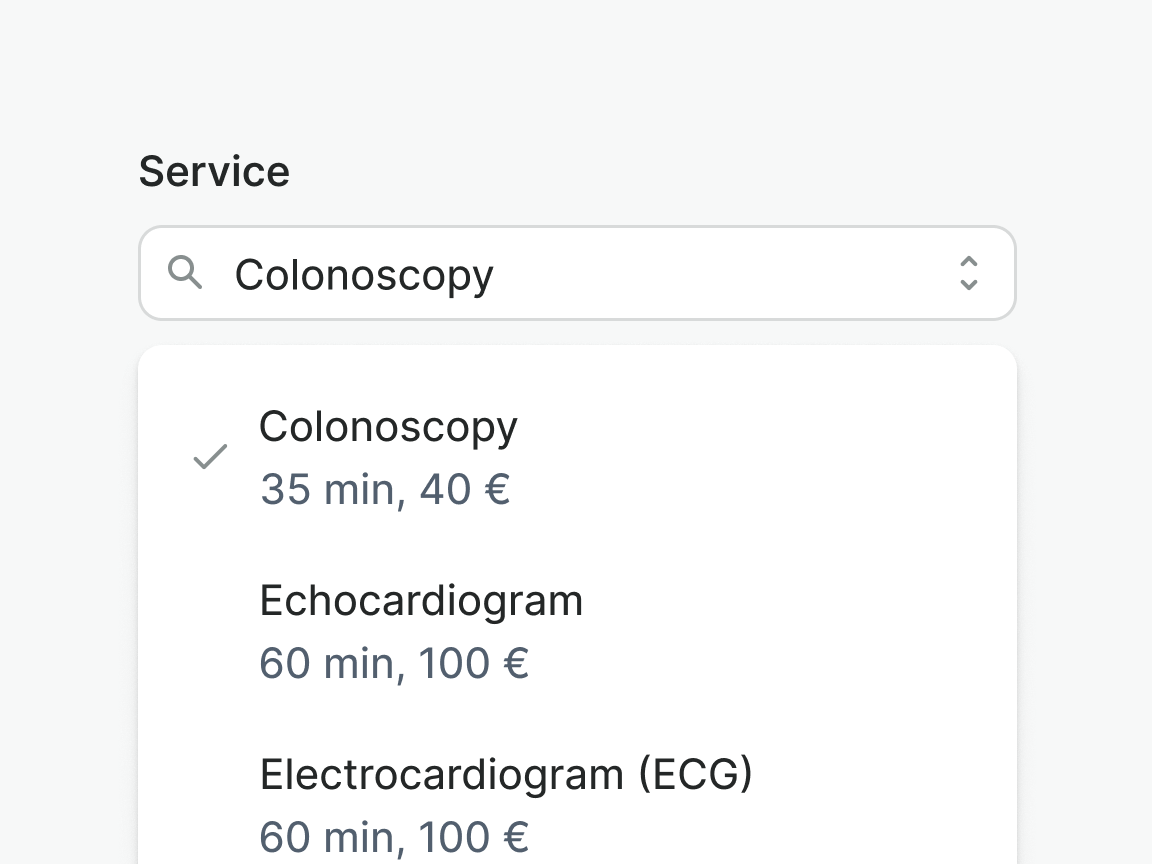This screenshot has width=1152, height=864.
Task: Select the Colonoscopy option in the list
Action: click(388, 428)
